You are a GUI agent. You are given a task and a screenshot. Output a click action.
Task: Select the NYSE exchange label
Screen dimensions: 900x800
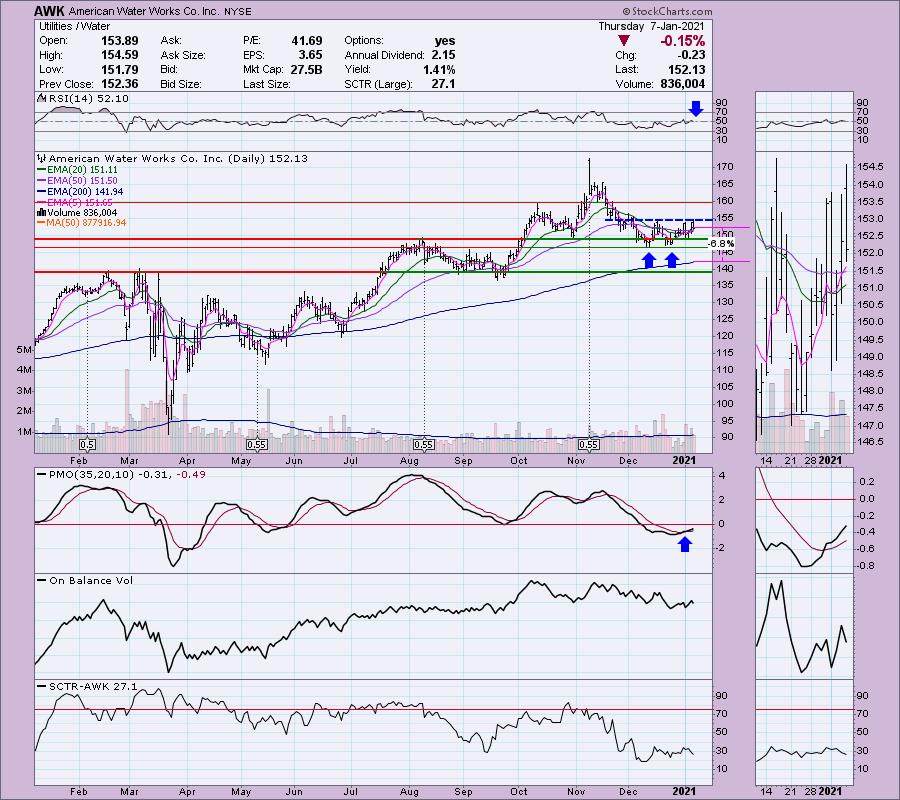[x=236, y=11]
